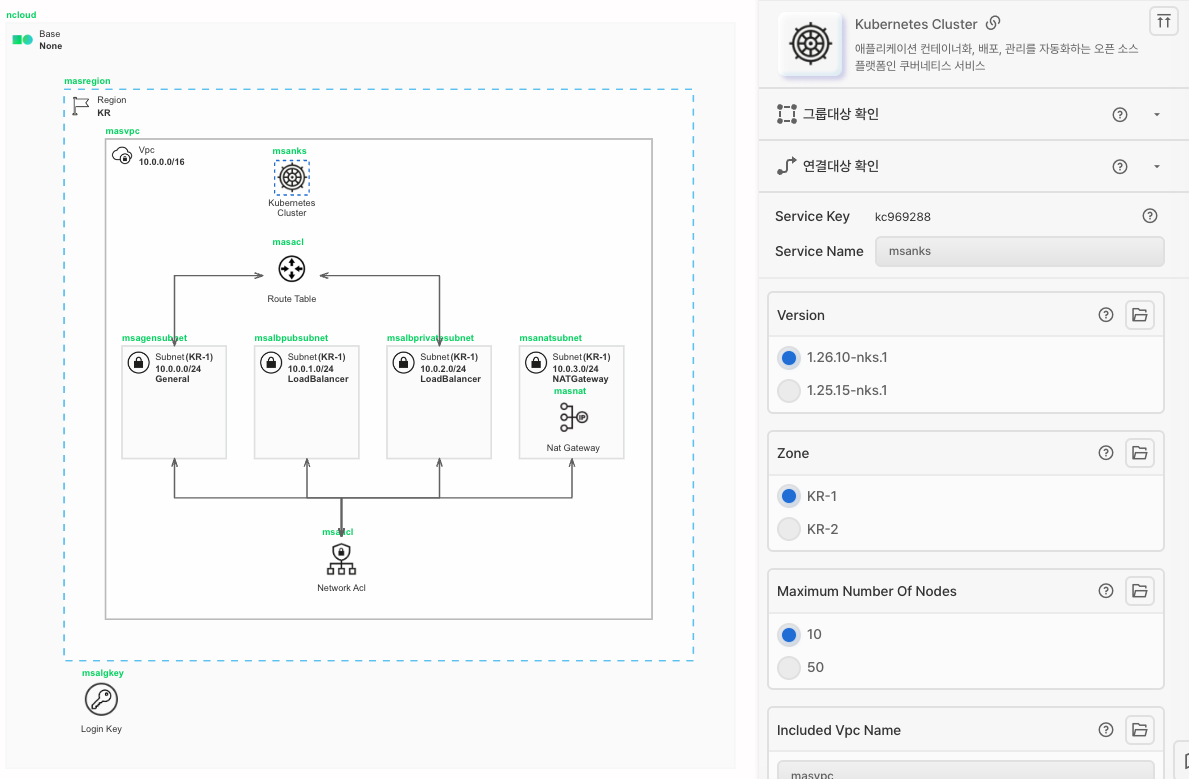
Task: Click the folder icon in Version section
Action: coord(1139,315)
